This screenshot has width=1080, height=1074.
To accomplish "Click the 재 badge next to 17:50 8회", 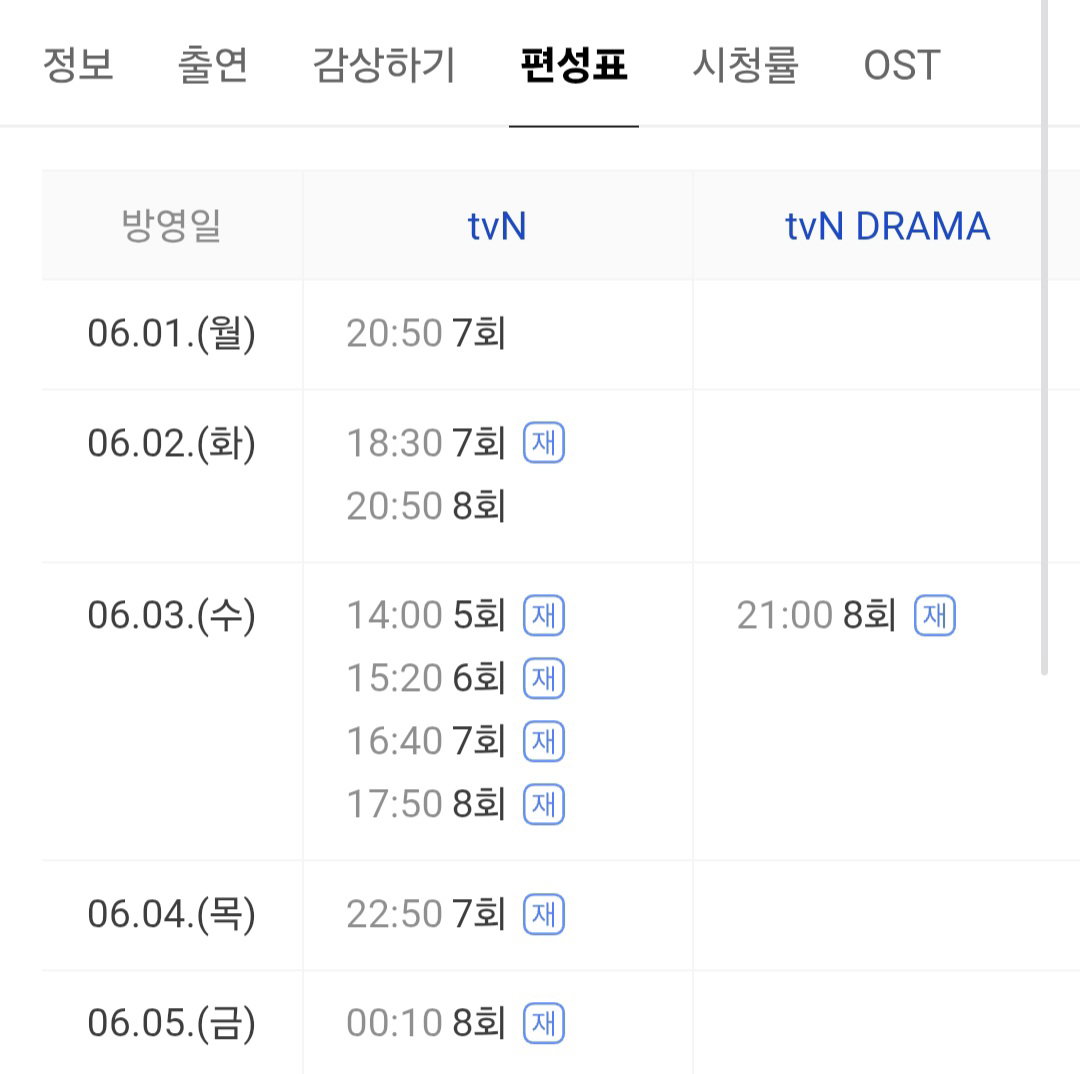I will [x=544, y=804].
